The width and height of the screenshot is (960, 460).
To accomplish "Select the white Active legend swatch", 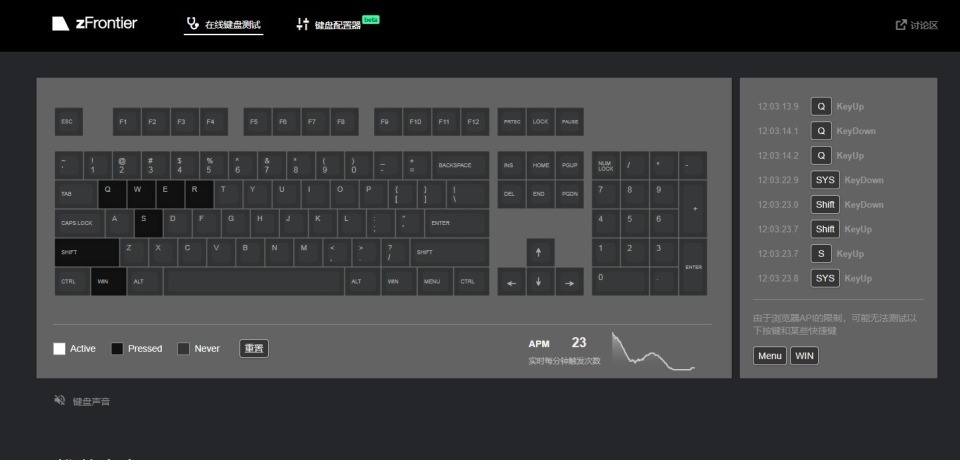I will pyautogui.click(x=59, y=349).
